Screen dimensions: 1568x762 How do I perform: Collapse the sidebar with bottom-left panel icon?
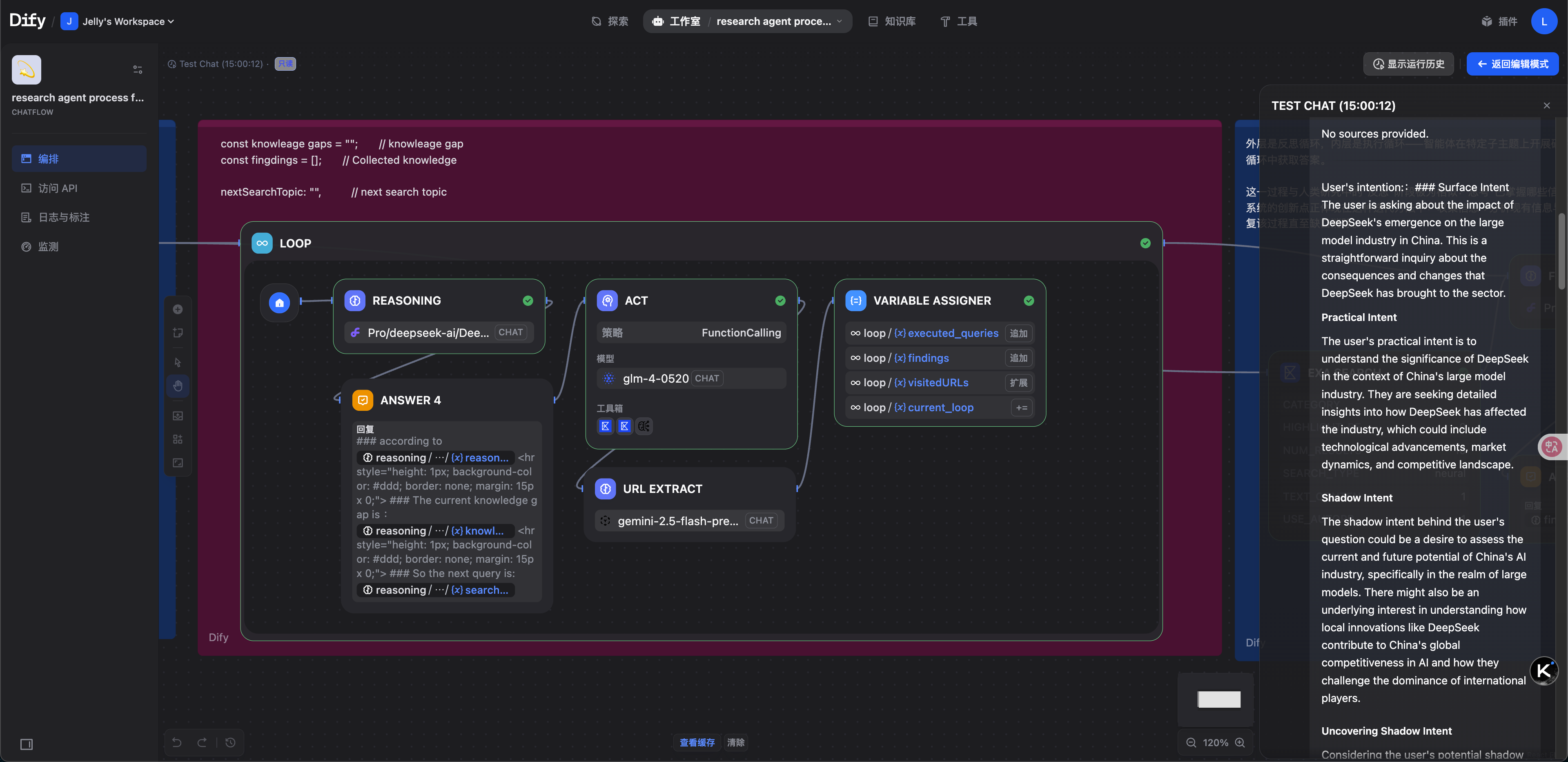[26, 744]
